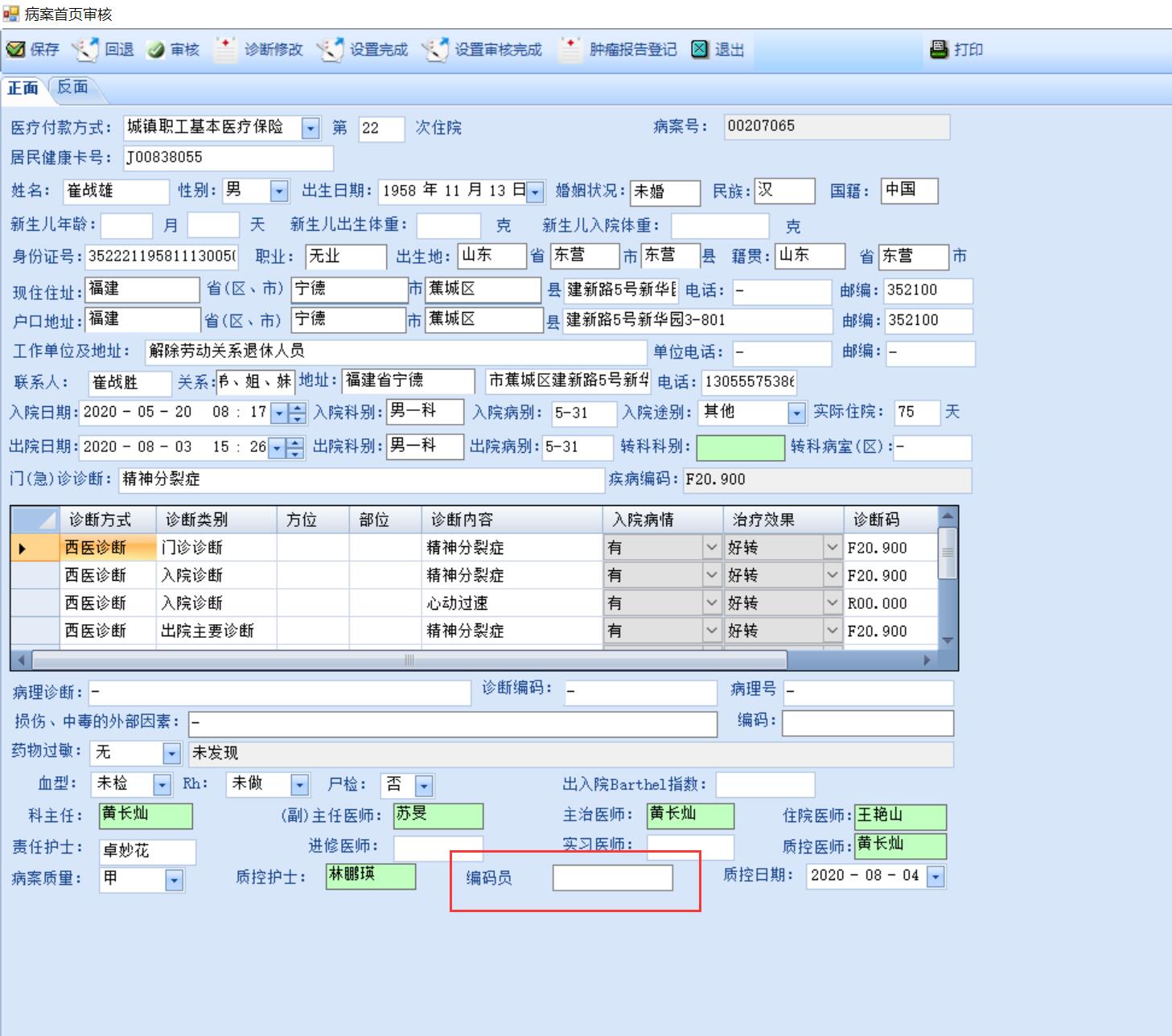The width and height of the screenshot is (1172, 1036).
Task: Open the 性别 gender dropdown
Action: click(279, 191)
